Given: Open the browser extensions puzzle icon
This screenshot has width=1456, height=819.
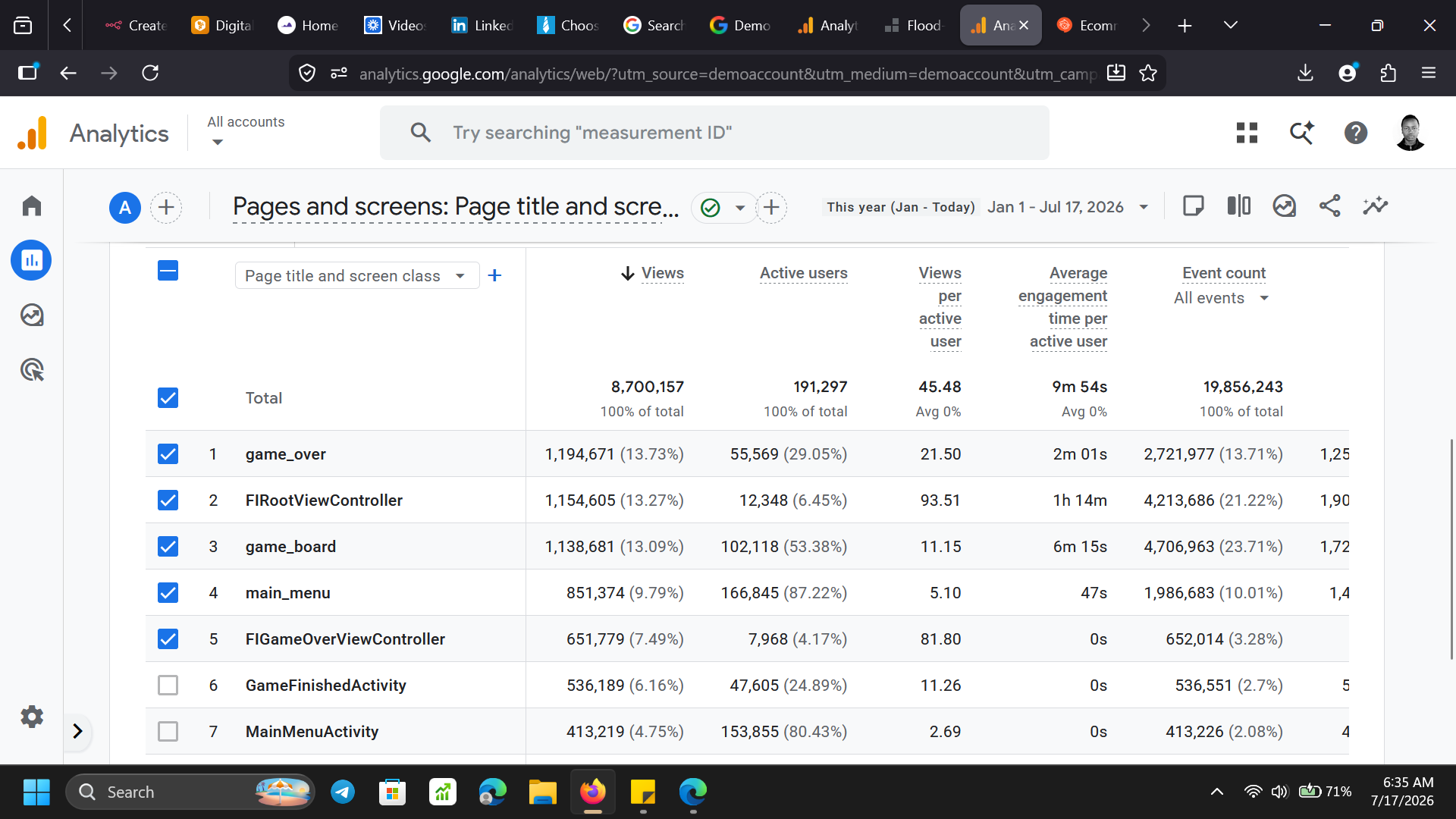Looking at the screenshot, I should pyautogui.click(x=1388, y=73).
